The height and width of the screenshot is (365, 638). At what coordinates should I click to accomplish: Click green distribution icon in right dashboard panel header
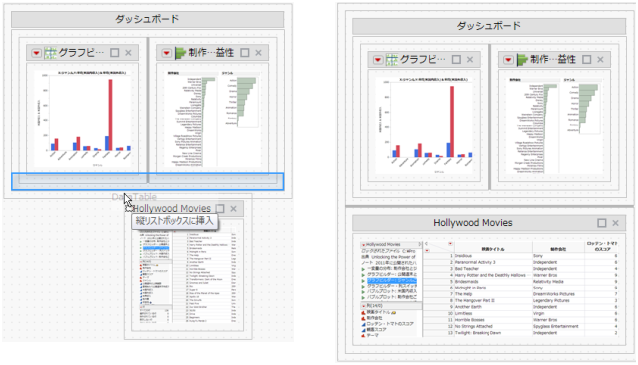tap(522, 60)
